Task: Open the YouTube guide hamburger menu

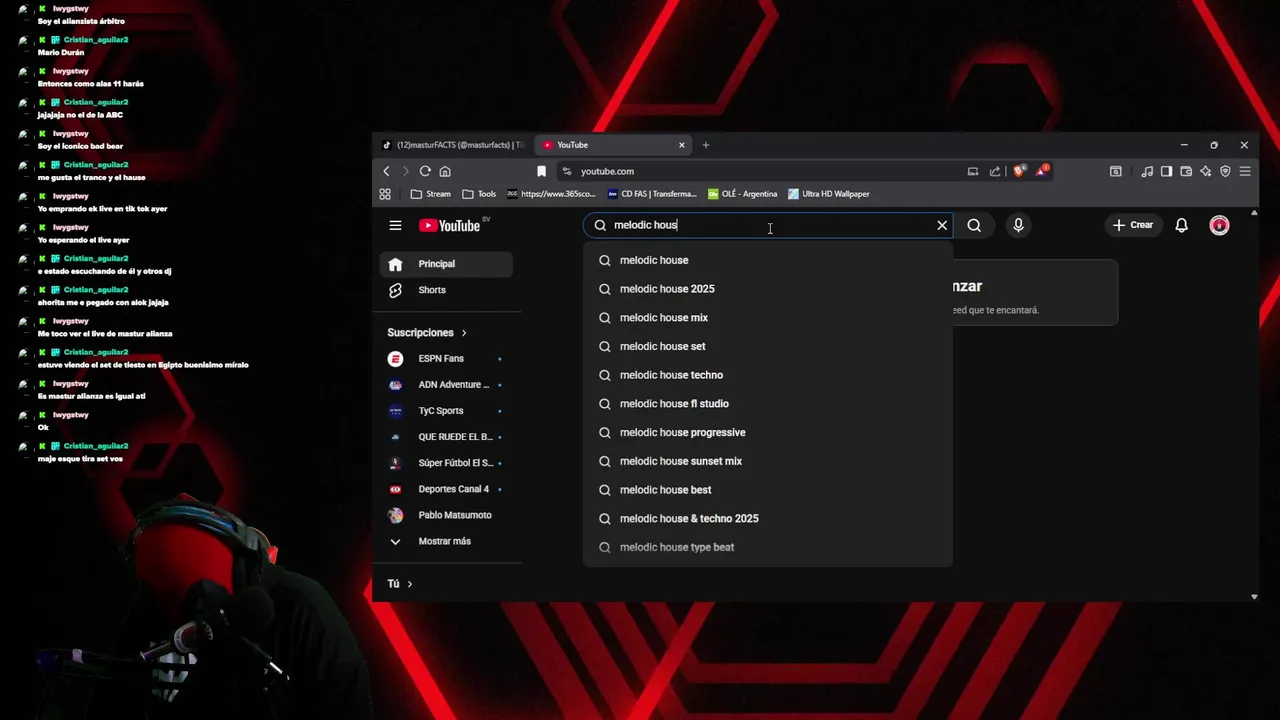Action: point(395,225)
